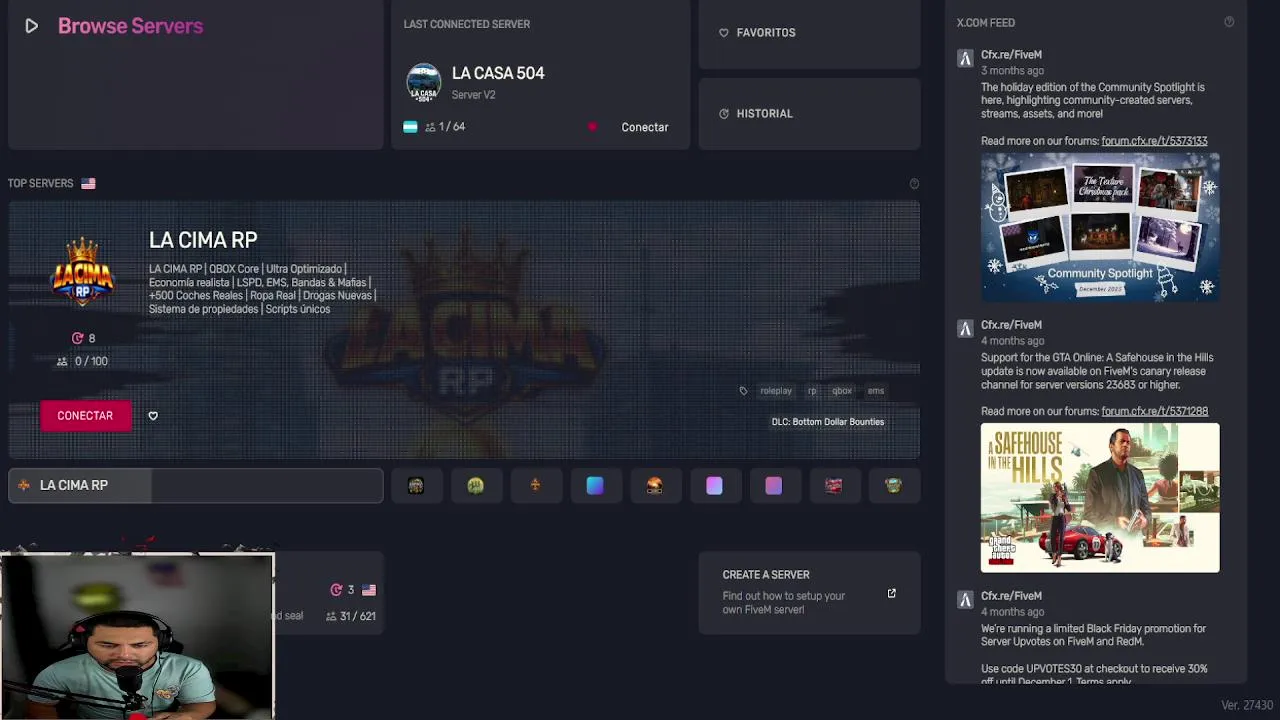Click the 0 / 100 players count

(x=82, y=361)
